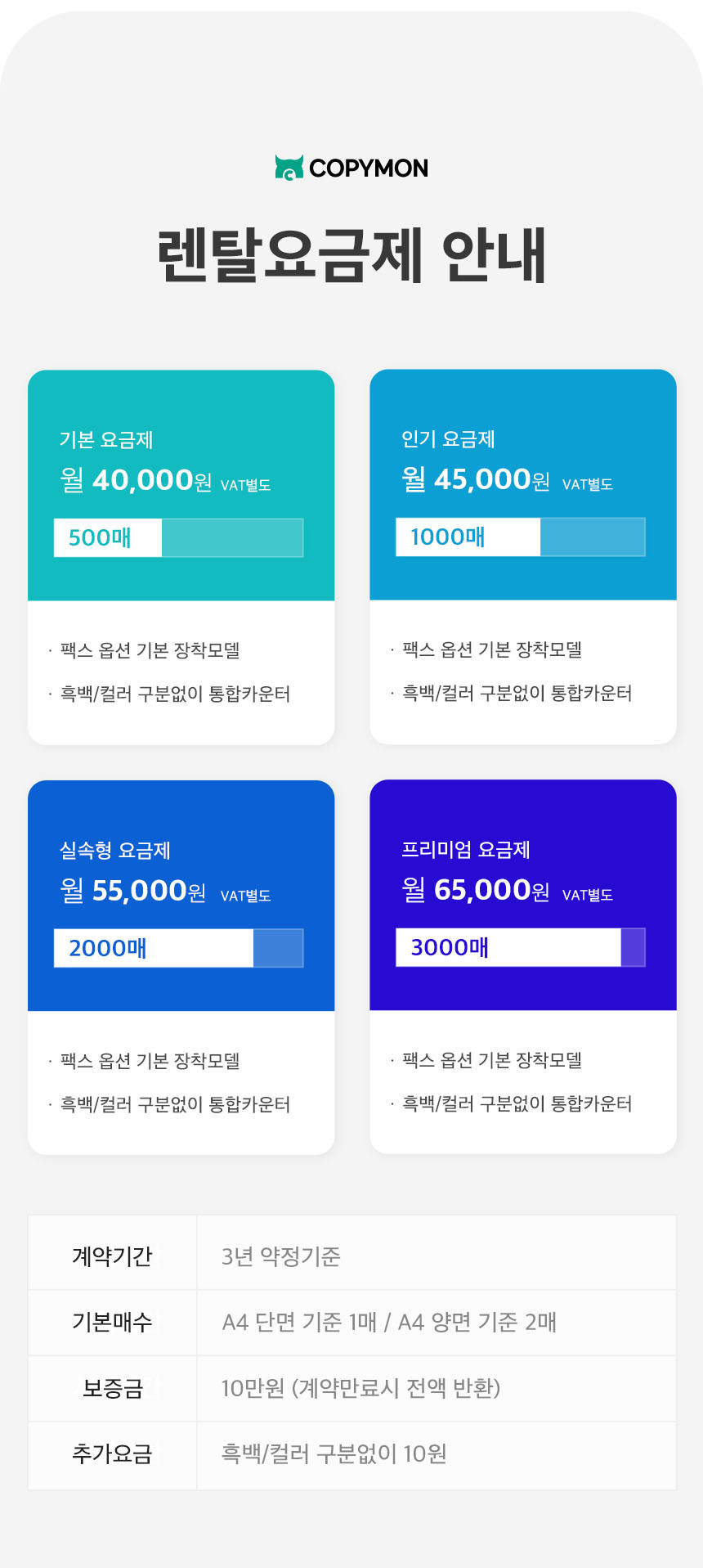Screen dimensions: 703x1568
Task: Choose the 실속형 요금제 plan heading
Action: (115, 851)
